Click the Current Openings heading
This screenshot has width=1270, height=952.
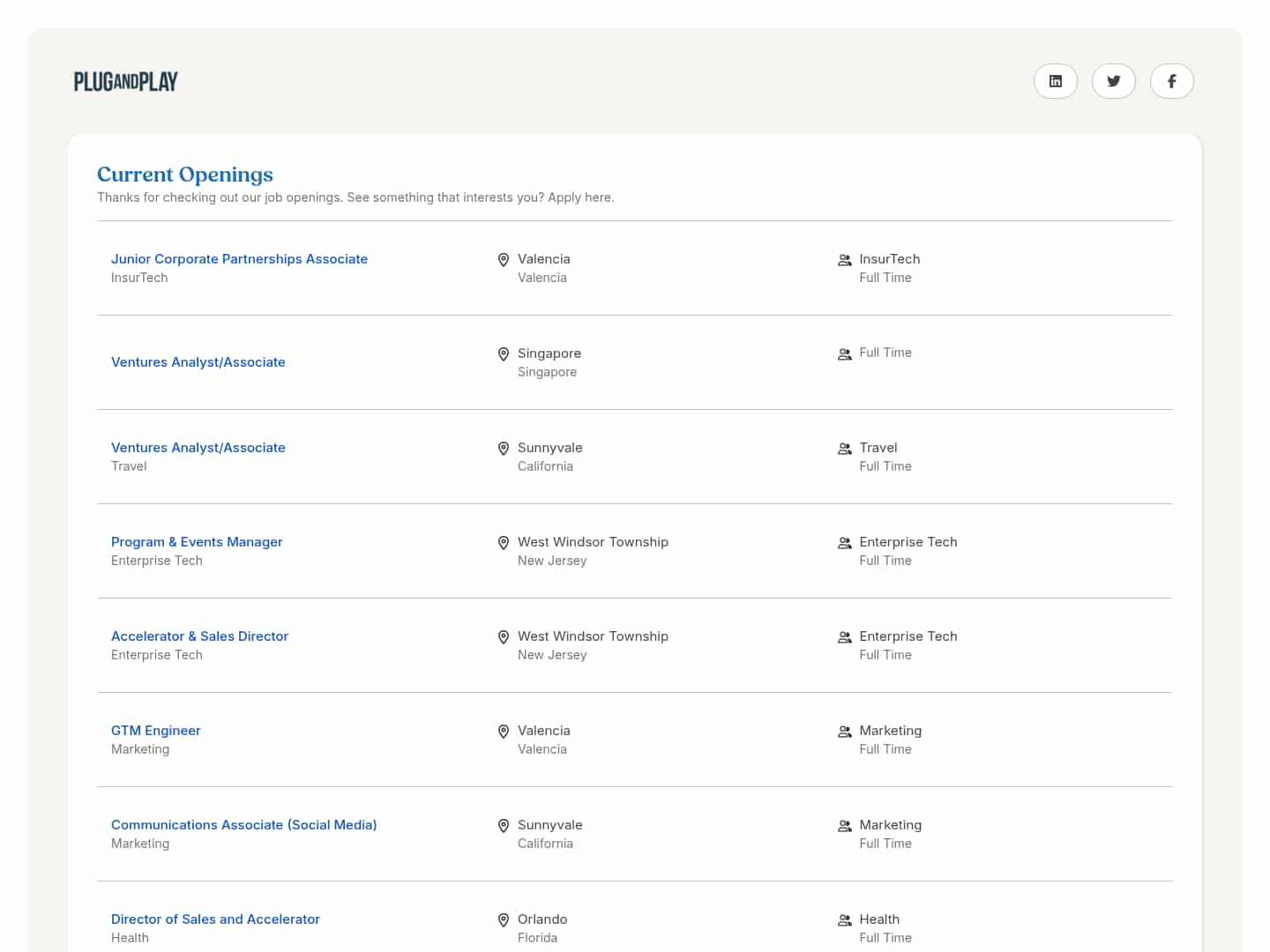(x=185, y=175)
